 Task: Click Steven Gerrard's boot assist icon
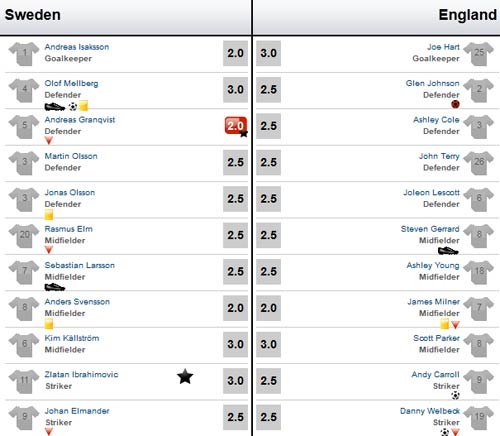pos(448,250)
